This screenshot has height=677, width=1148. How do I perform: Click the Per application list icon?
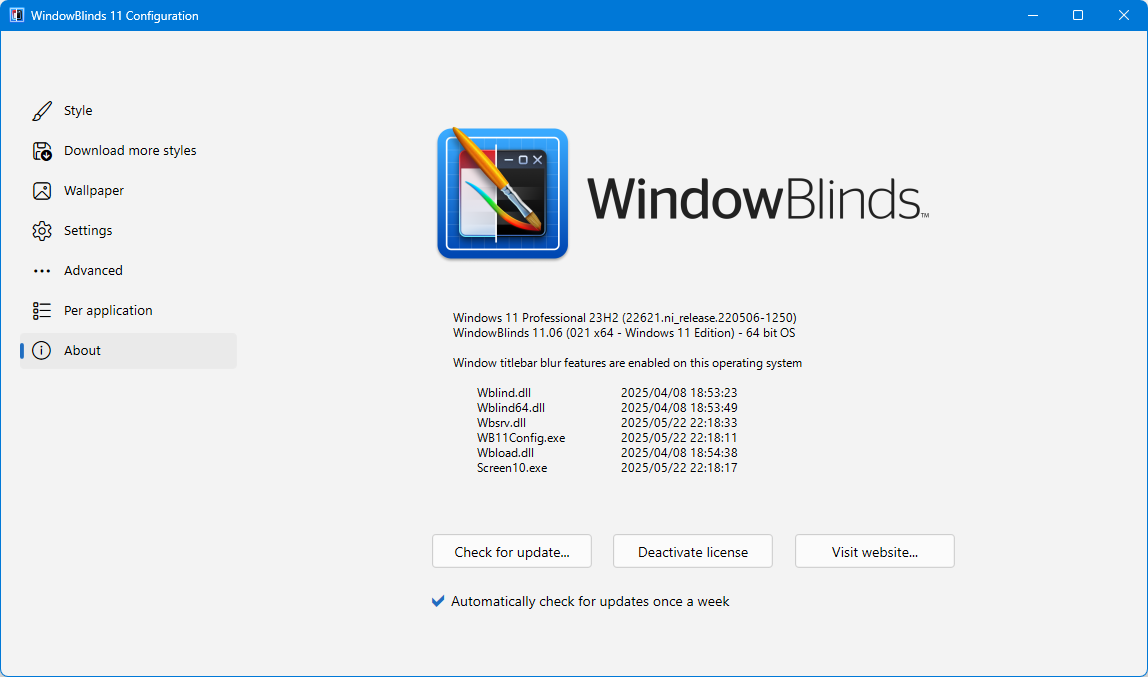point(42,310)
